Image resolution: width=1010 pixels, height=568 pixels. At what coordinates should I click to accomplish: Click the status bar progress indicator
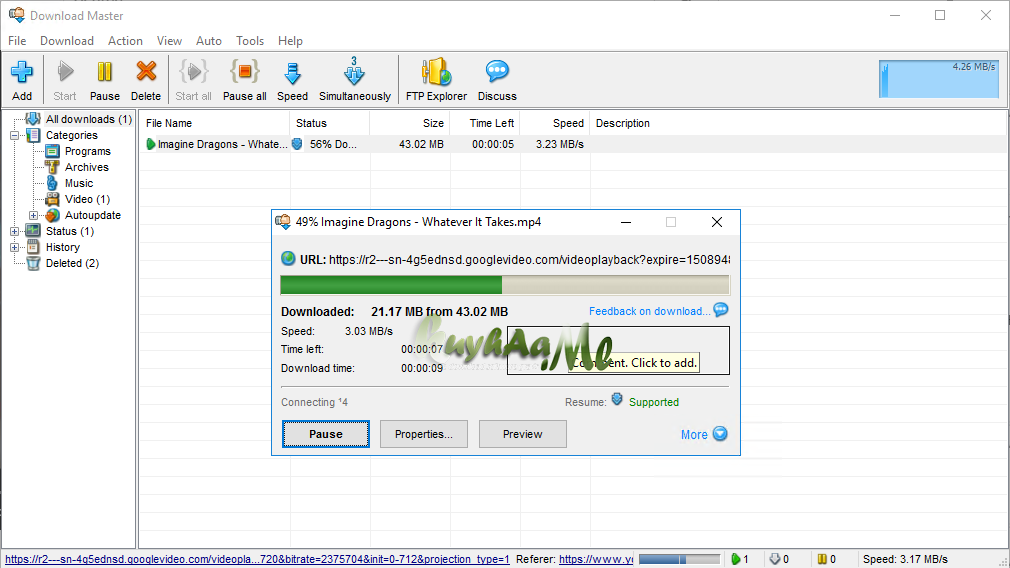pyautogui.click(x=680, y=560)
